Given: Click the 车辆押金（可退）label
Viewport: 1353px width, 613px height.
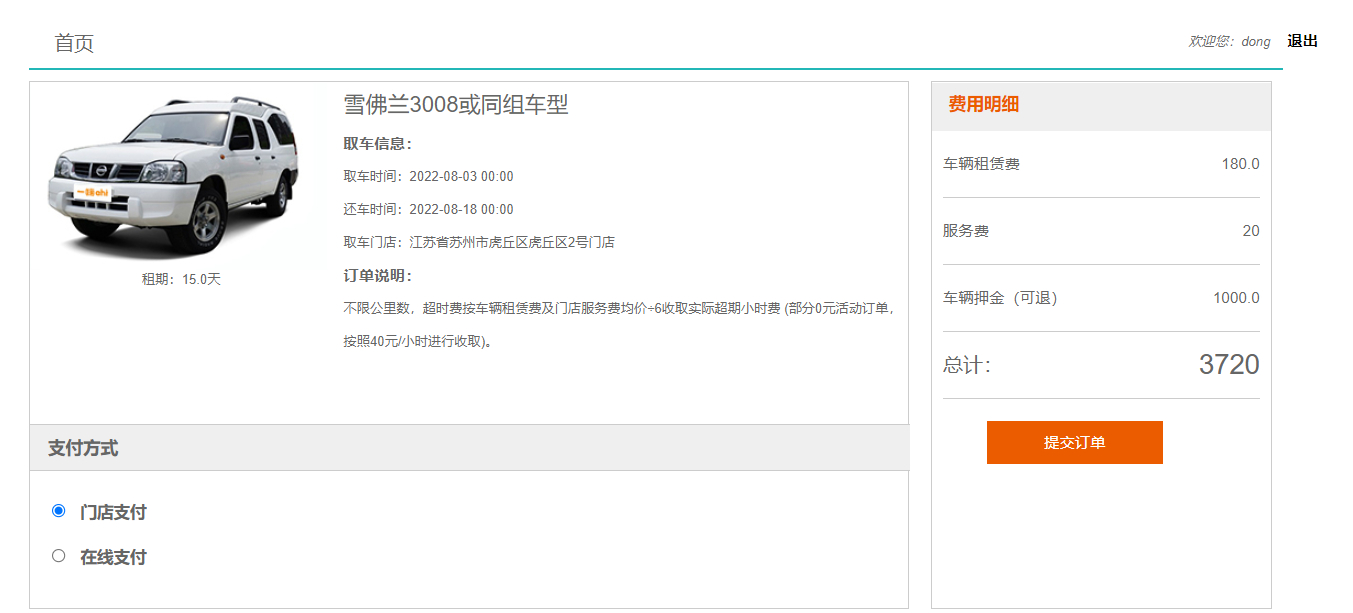Looking at the screenshot, I should point(1001,298).
